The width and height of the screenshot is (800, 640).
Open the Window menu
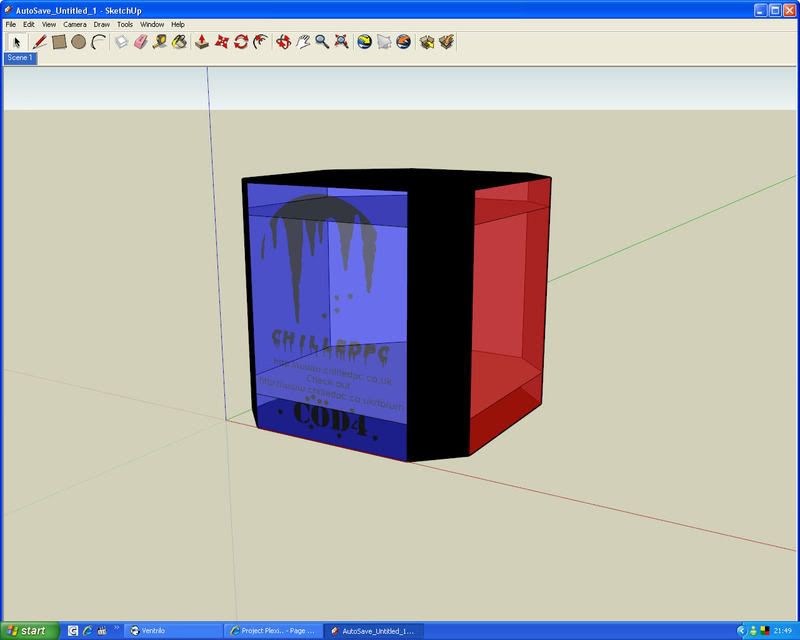[152, 24]
